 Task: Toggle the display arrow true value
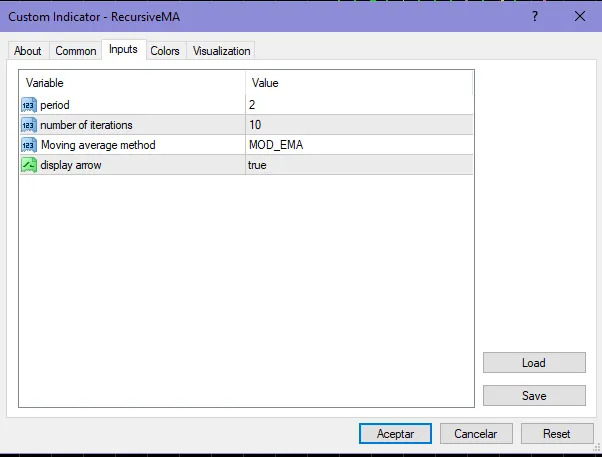359,165
